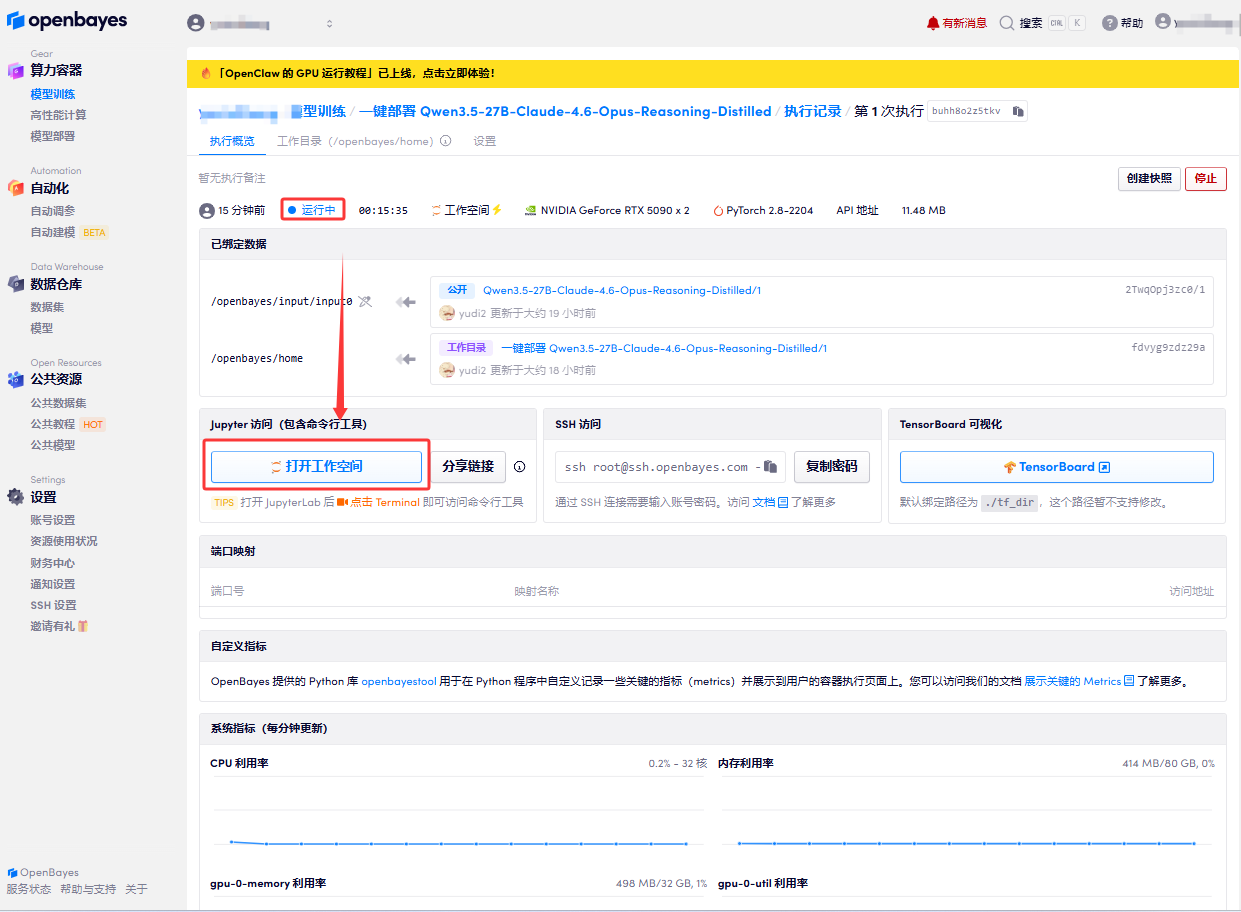Open 高性能计算 in the sidebar
The image size is (1241, 912).
[x=58, y=115]
